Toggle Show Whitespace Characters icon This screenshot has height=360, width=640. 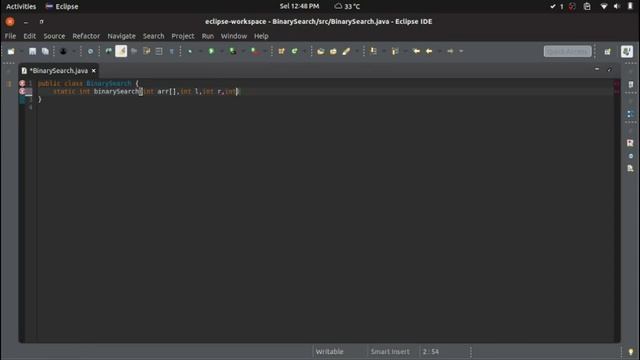(x=171, y=51)
